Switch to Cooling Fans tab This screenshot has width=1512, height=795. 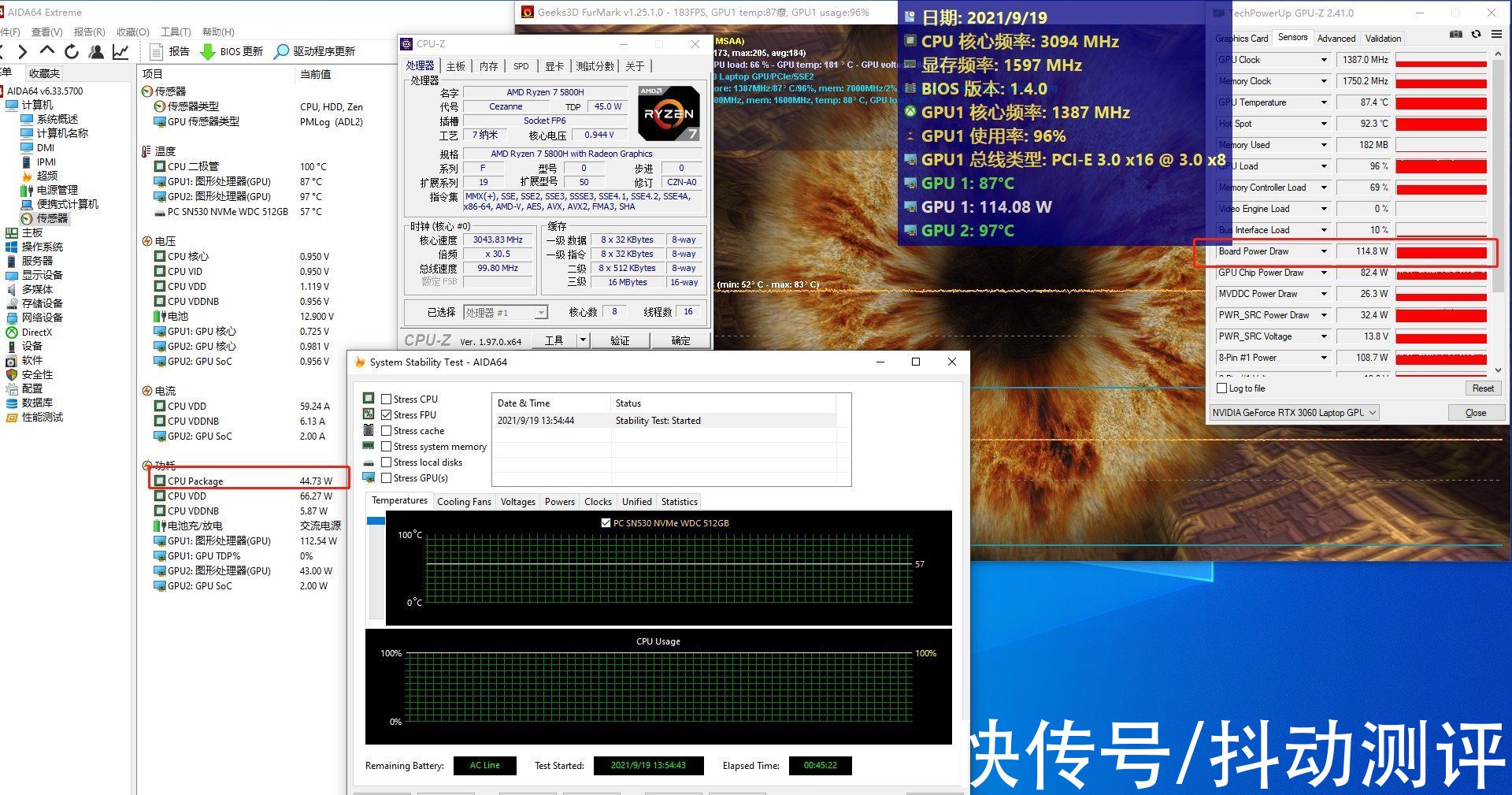click(x=464, y=502)
